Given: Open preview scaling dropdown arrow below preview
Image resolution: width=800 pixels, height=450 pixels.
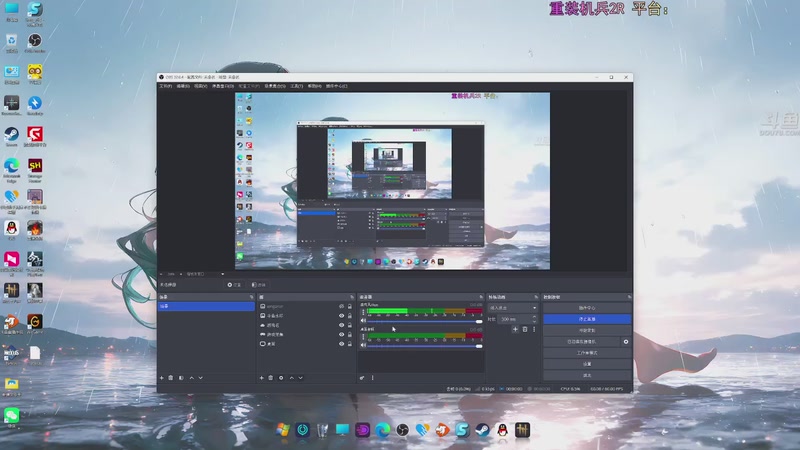Looking at the screenshot, I should click(222, 274).
